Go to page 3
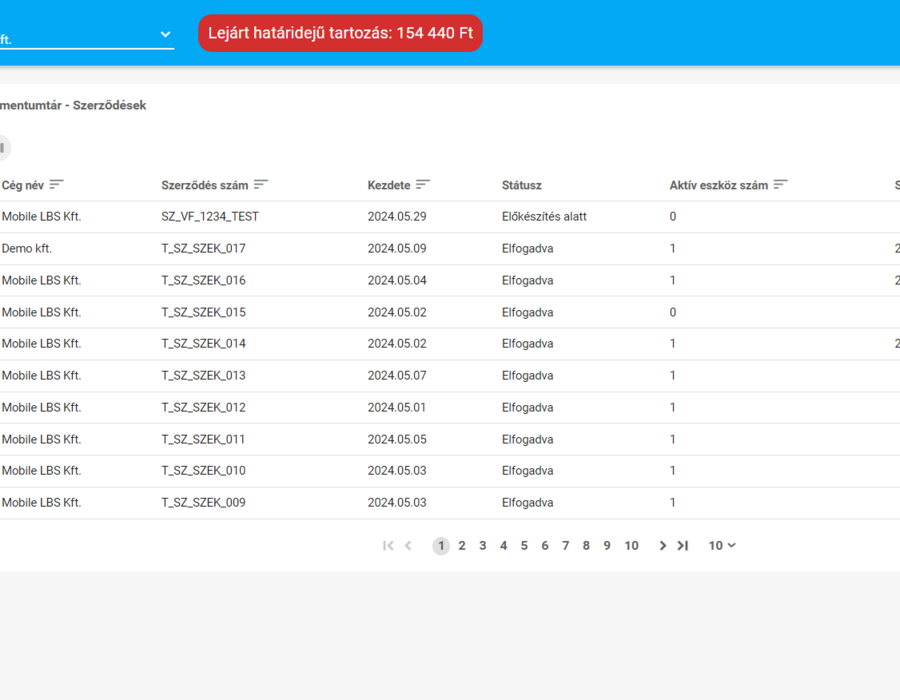 483,546
